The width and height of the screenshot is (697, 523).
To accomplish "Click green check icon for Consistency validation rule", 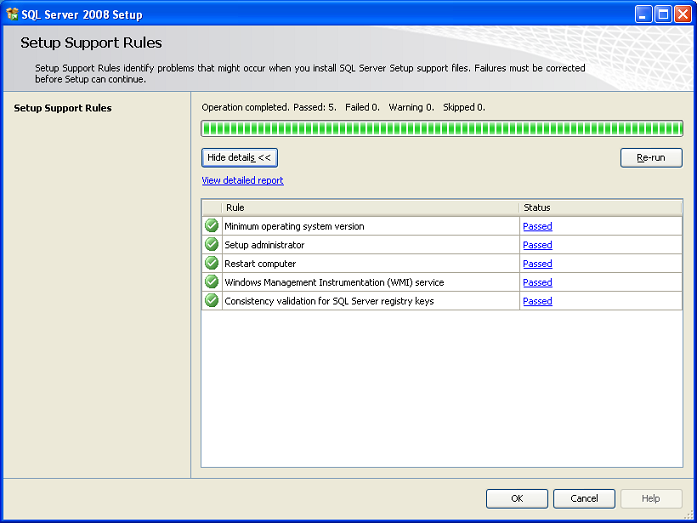I will click(x=211, y=301).
